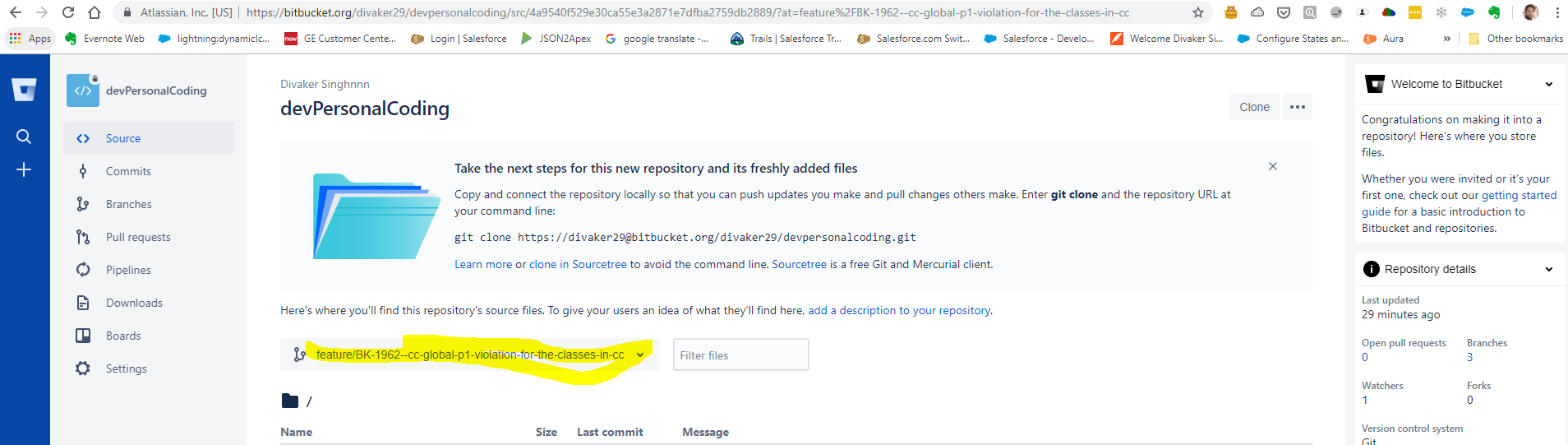Click the plus create icon in the blue sidebar
Screen dimensions: 1568x445
click(24, 169)
